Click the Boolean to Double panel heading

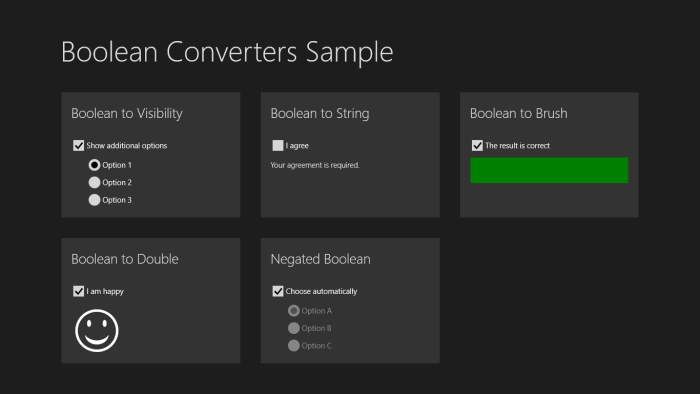(125, 259)
